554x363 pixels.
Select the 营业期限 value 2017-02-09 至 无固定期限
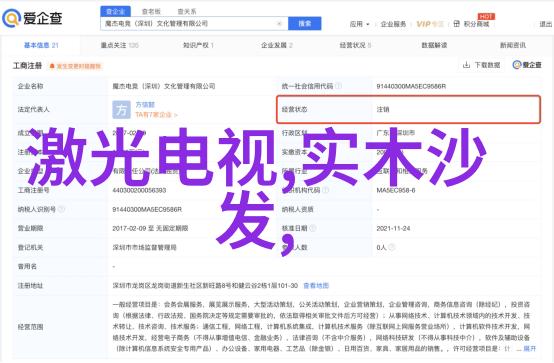point(150,228)
